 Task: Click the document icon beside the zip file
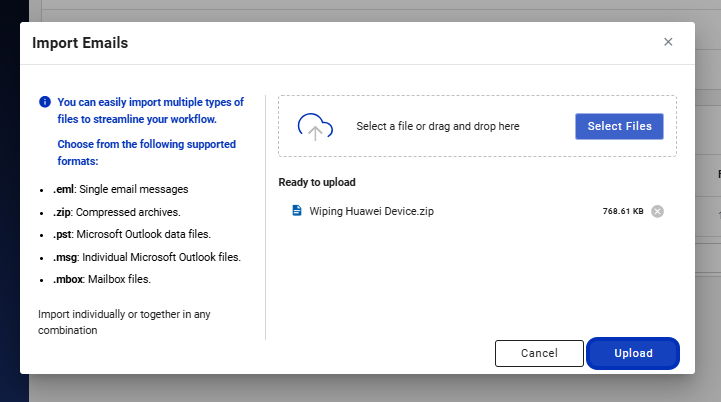[x=297, y=211]
